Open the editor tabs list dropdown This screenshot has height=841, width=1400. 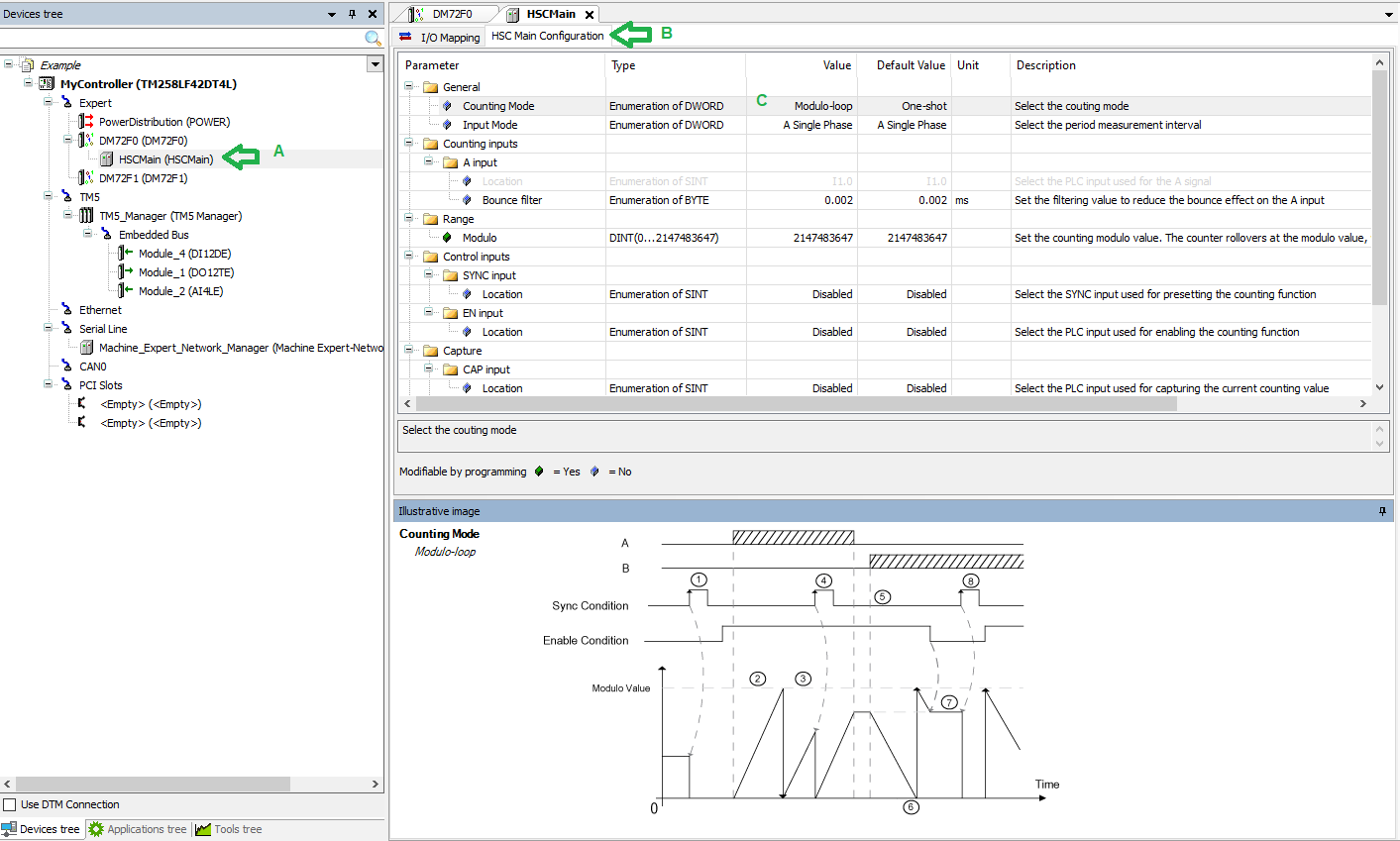[1388, 14]
